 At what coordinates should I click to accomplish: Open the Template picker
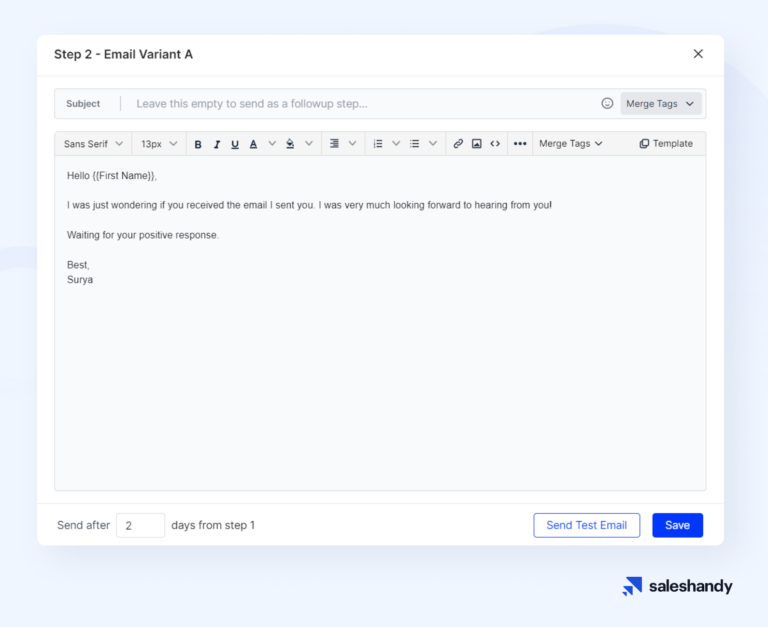point(666,144)
